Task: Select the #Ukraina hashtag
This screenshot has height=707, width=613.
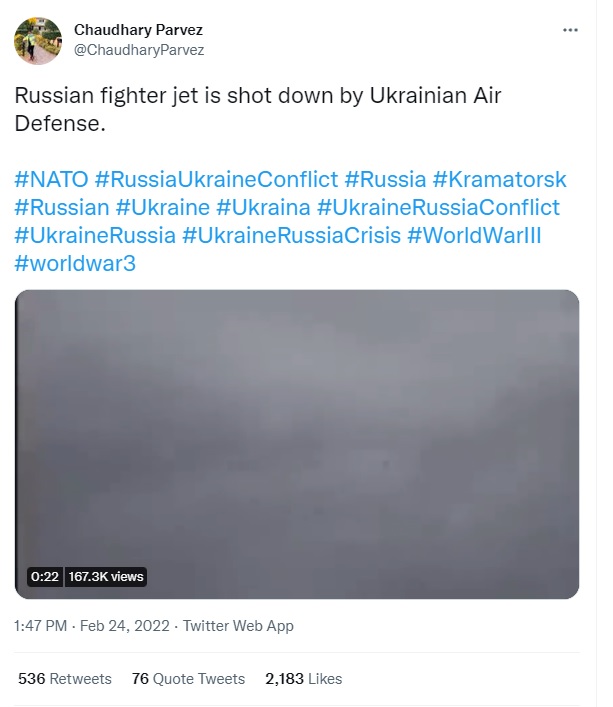Action: 262,208
